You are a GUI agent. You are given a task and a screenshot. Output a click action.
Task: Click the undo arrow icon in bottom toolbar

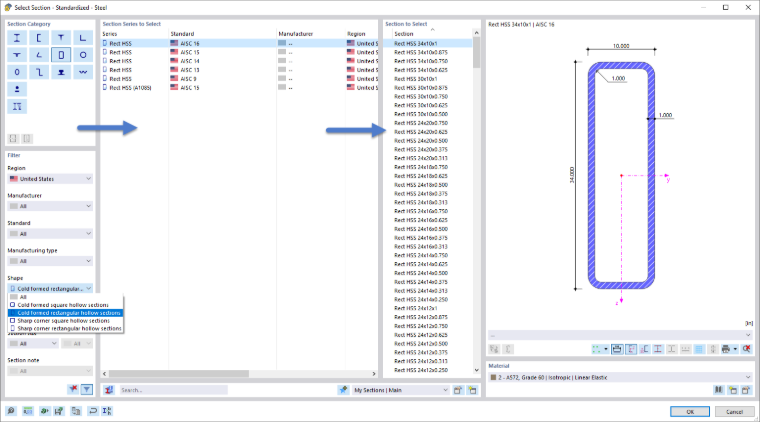93,411
